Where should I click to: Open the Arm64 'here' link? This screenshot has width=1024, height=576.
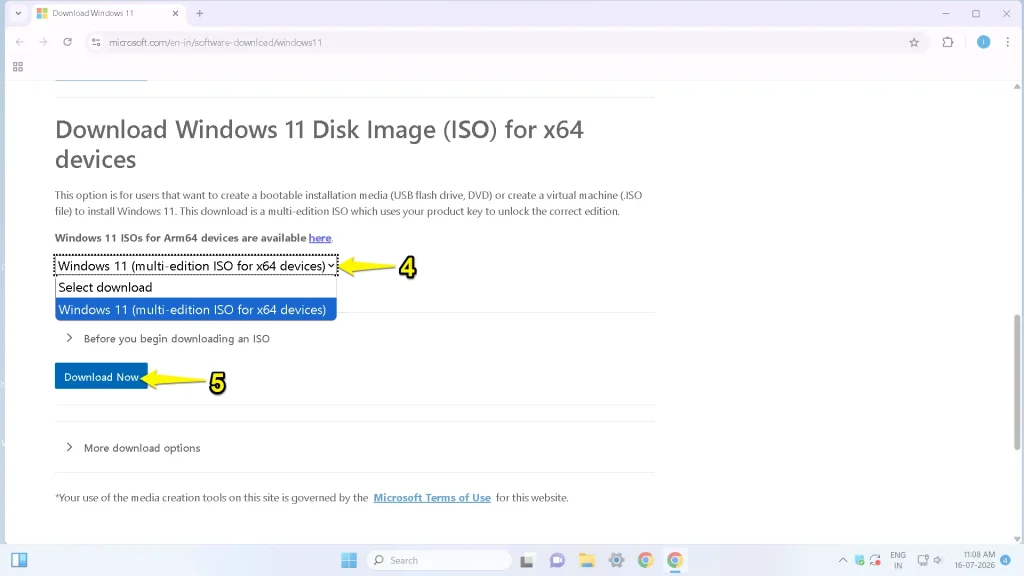click(x=320, y=238)
